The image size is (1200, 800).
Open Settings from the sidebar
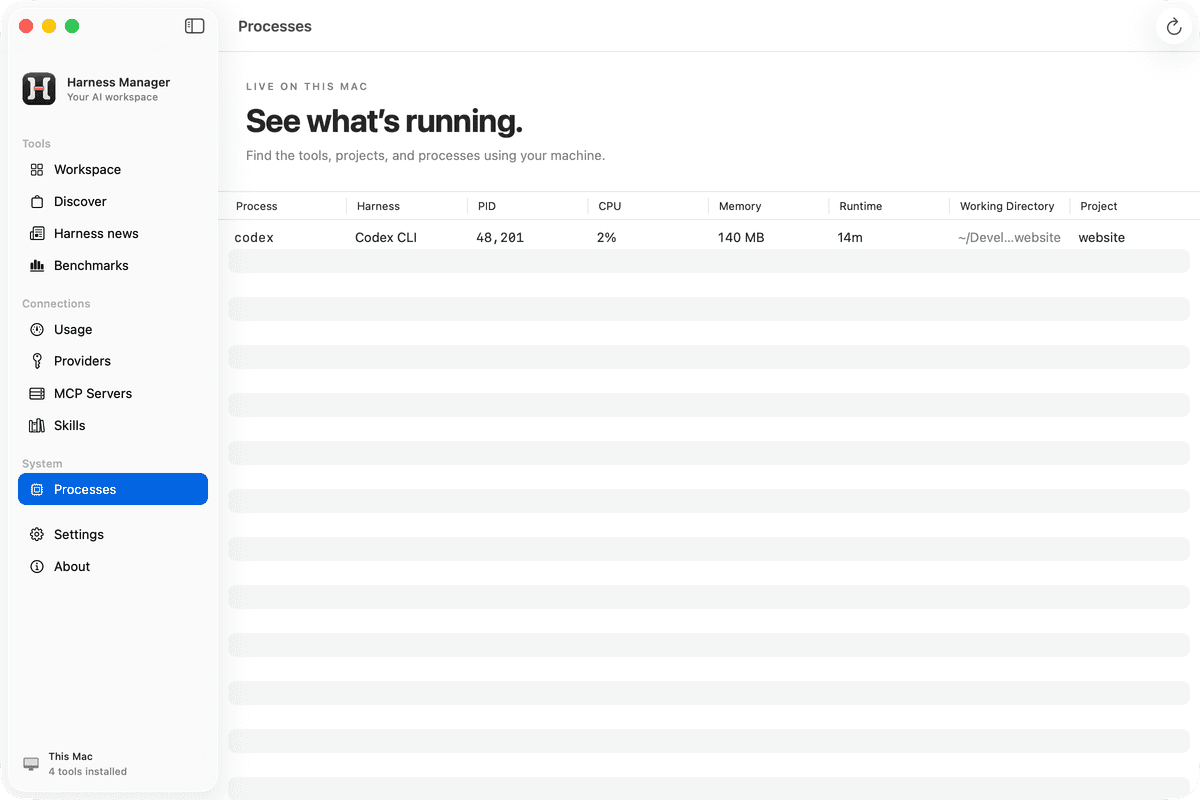tap(113, 535)
